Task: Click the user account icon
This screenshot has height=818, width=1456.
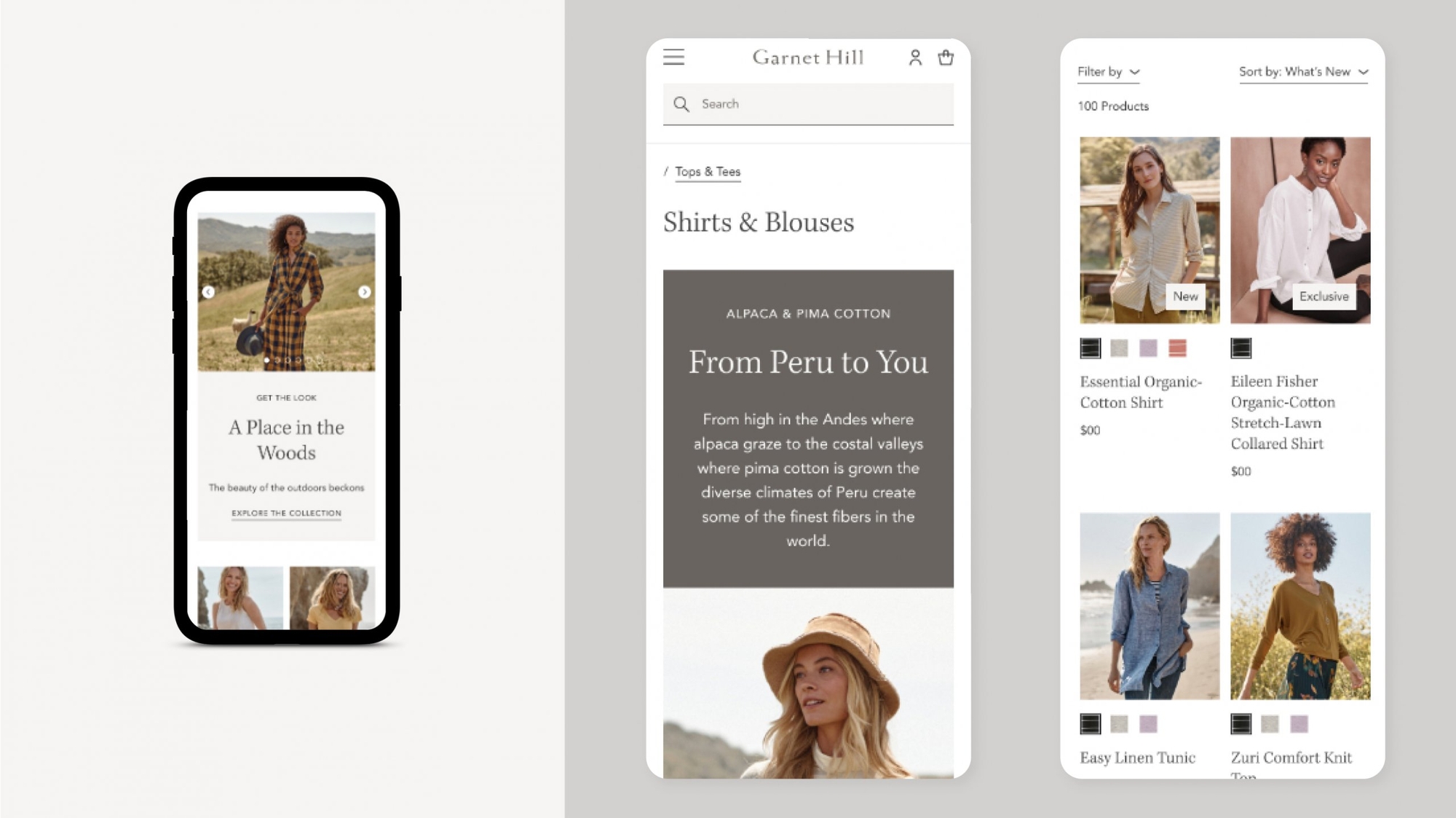Action: [915, 57]
